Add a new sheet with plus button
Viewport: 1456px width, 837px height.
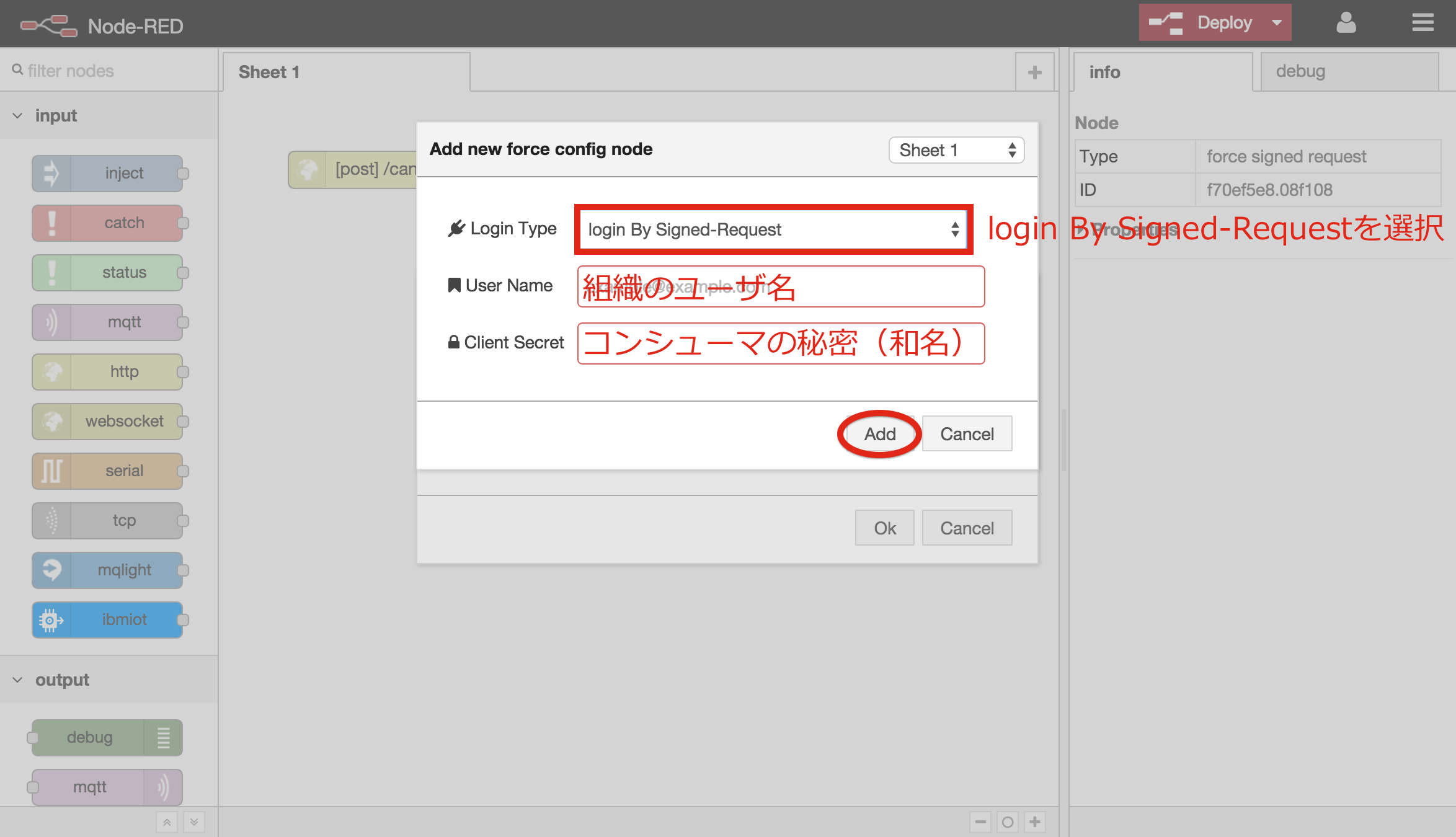(1034, 73)
